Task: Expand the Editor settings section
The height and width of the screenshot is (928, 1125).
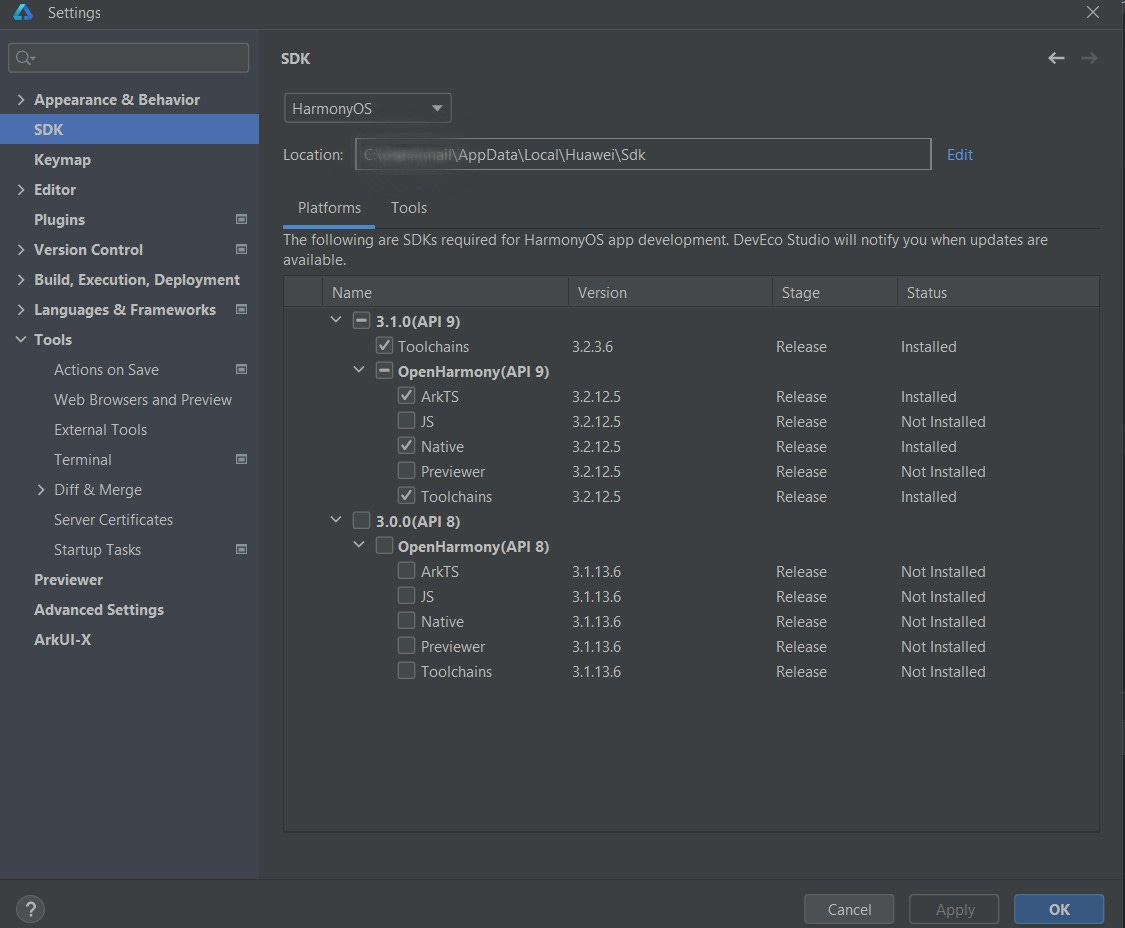Action: click(x=20, y=189)
